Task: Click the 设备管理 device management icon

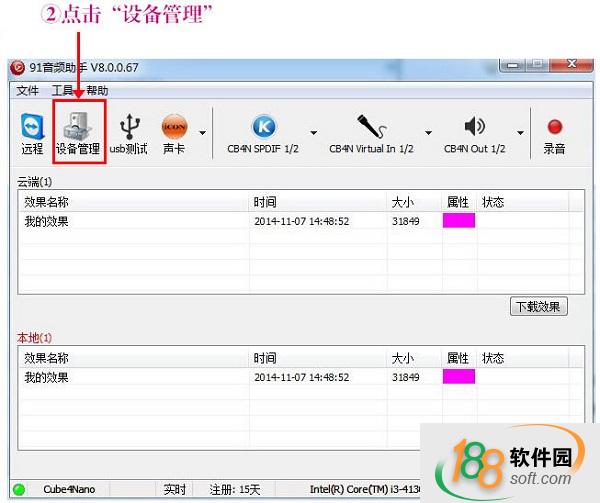Action: [78, 135]
